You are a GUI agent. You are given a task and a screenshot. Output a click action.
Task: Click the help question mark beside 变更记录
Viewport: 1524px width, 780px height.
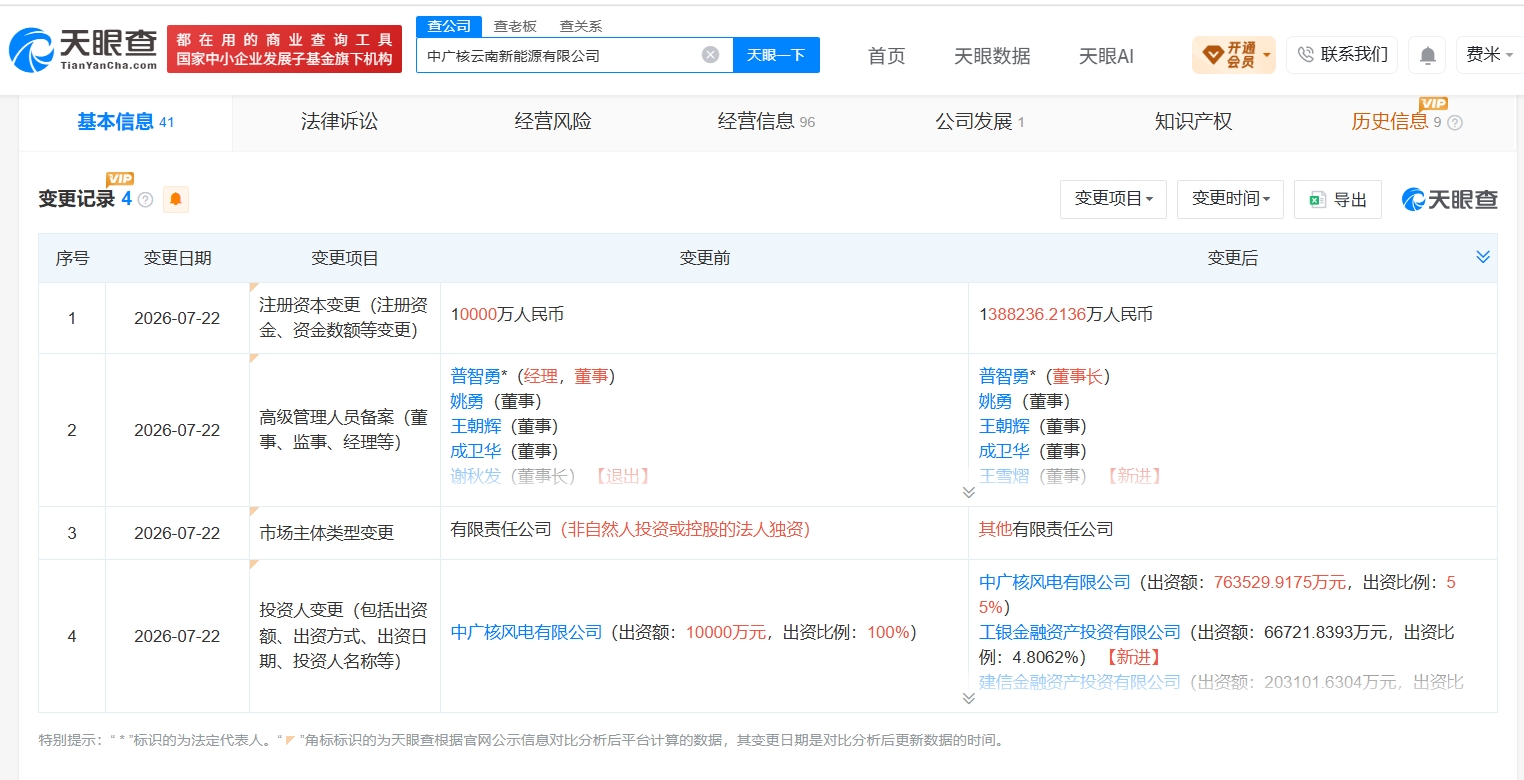click(x=145, y=200)
